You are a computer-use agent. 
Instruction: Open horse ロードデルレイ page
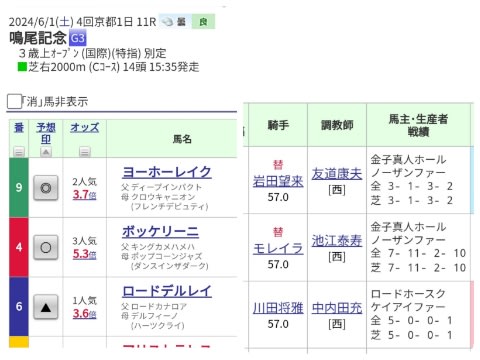pos(167,291)
